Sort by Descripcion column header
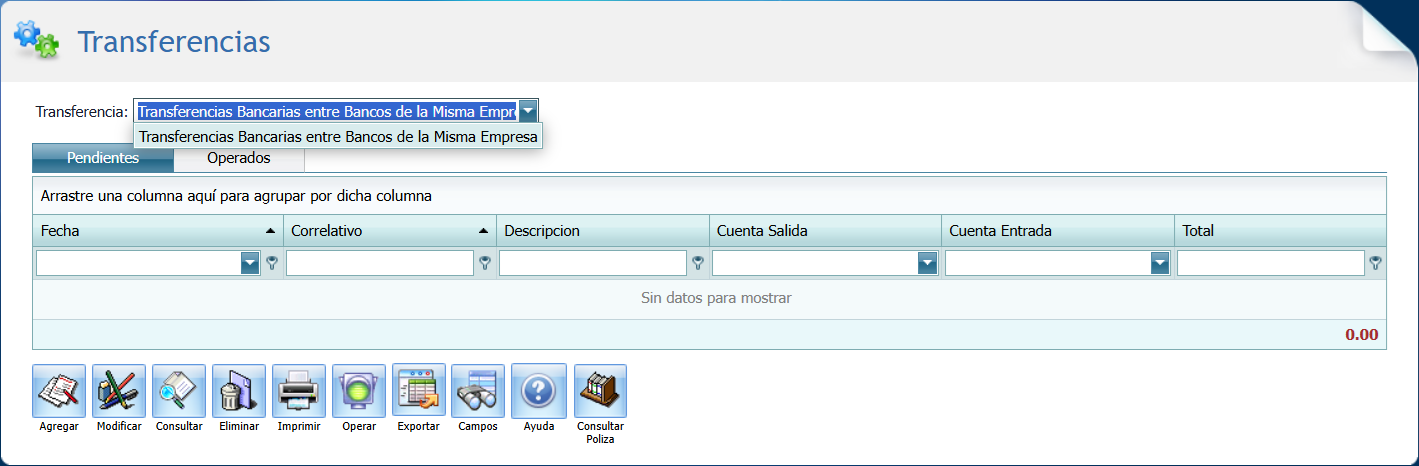 tap(603, 231)
